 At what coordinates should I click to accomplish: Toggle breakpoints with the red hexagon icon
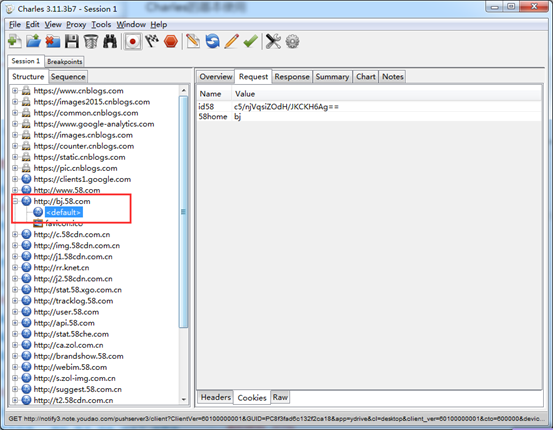(x=171, y=42)
